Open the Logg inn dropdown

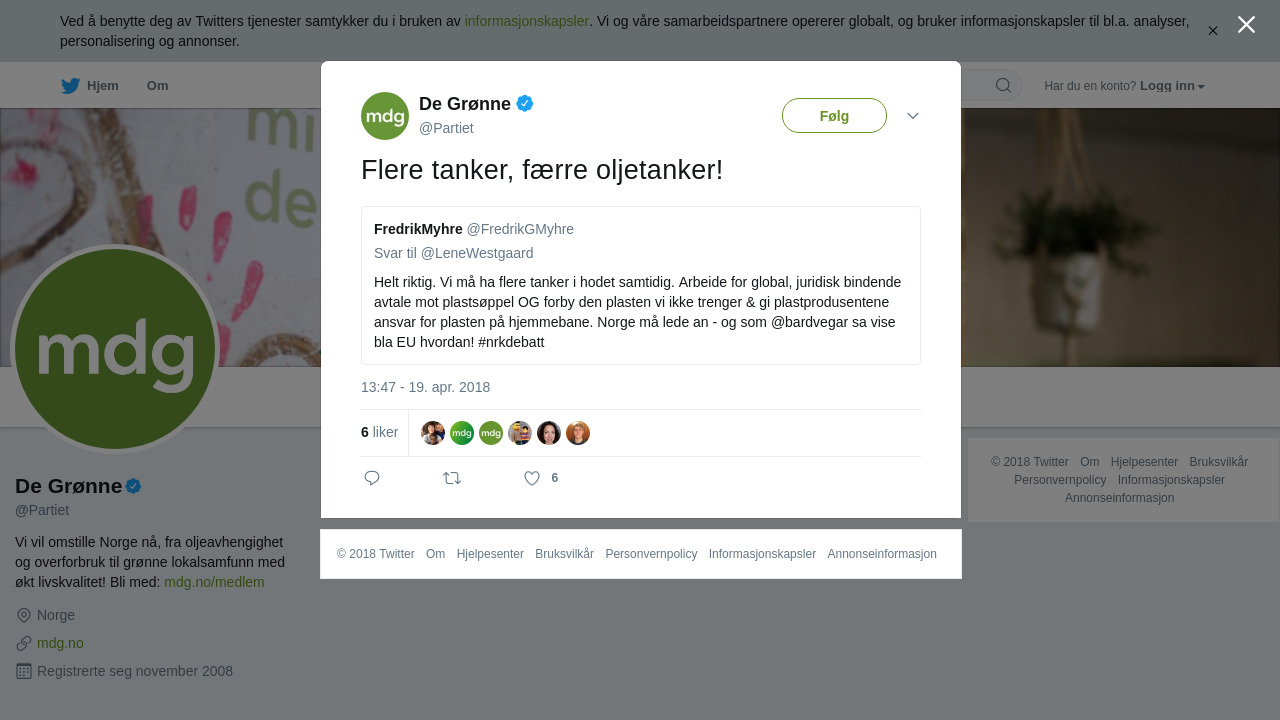click(x=1172, y=86)
